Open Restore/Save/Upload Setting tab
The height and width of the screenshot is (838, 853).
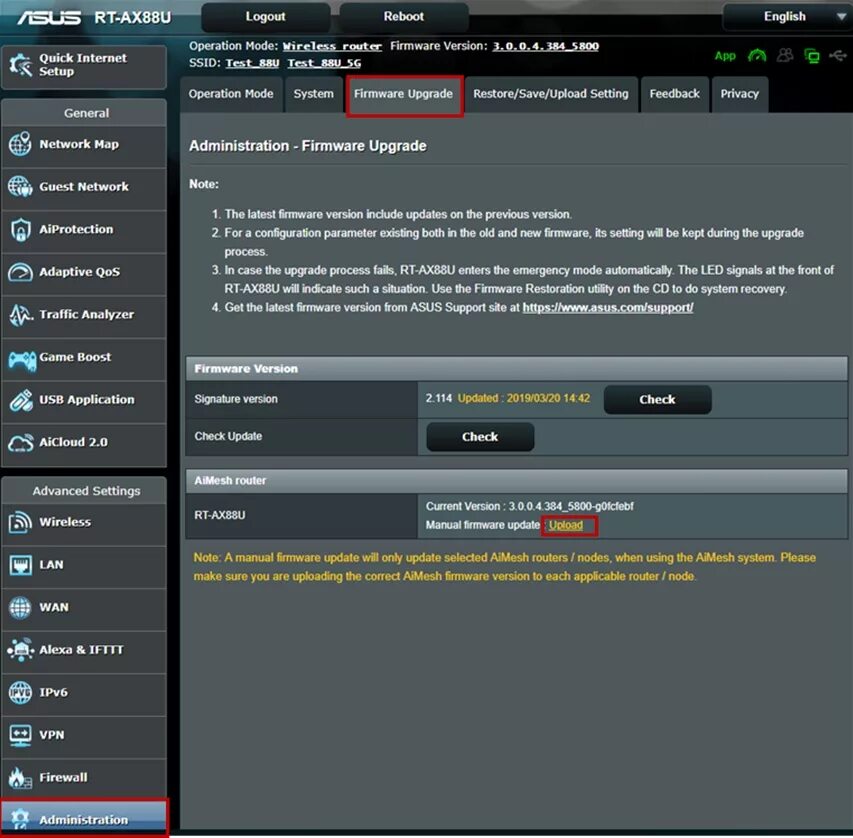click(551, 94)
